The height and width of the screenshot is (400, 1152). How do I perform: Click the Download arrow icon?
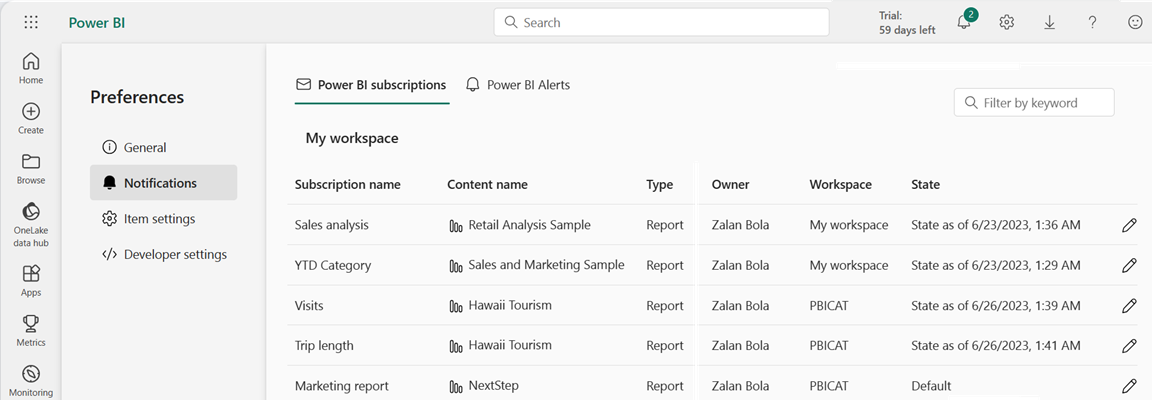click(1050, 22)
